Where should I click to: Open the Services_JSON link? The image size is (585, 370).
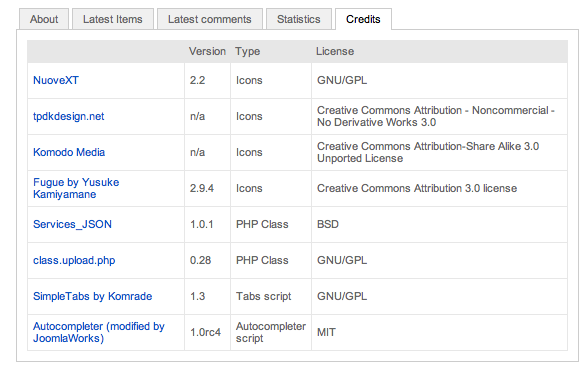(x=72, y=224)
